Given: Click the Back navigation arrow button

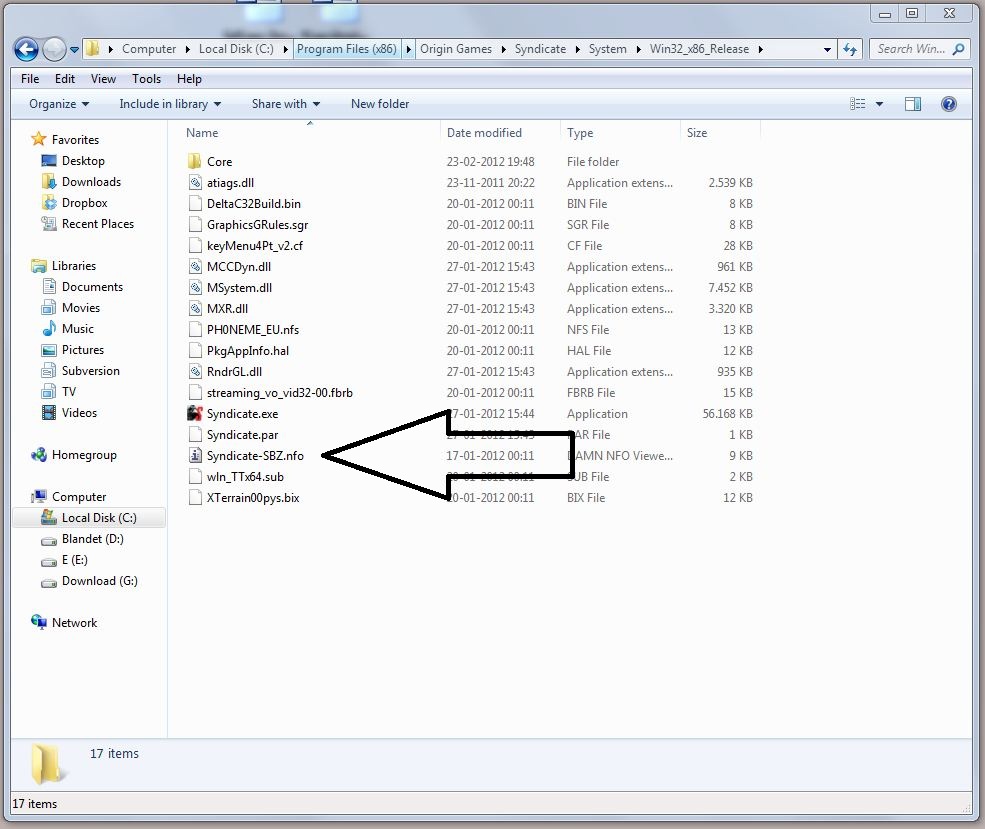Looking at the screenshot, I should 27,49.
